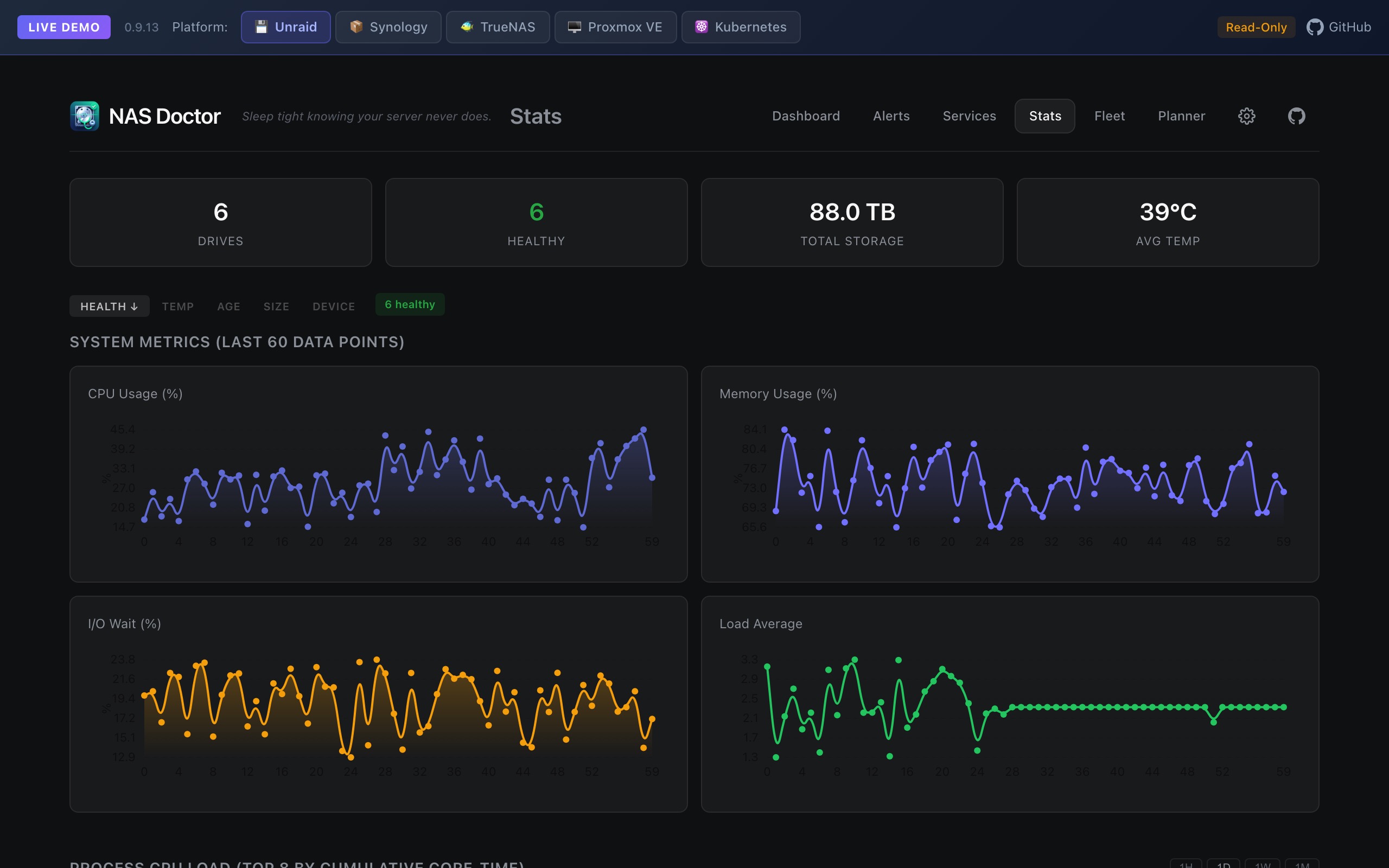Select the Stats tab

point(1044,116)
